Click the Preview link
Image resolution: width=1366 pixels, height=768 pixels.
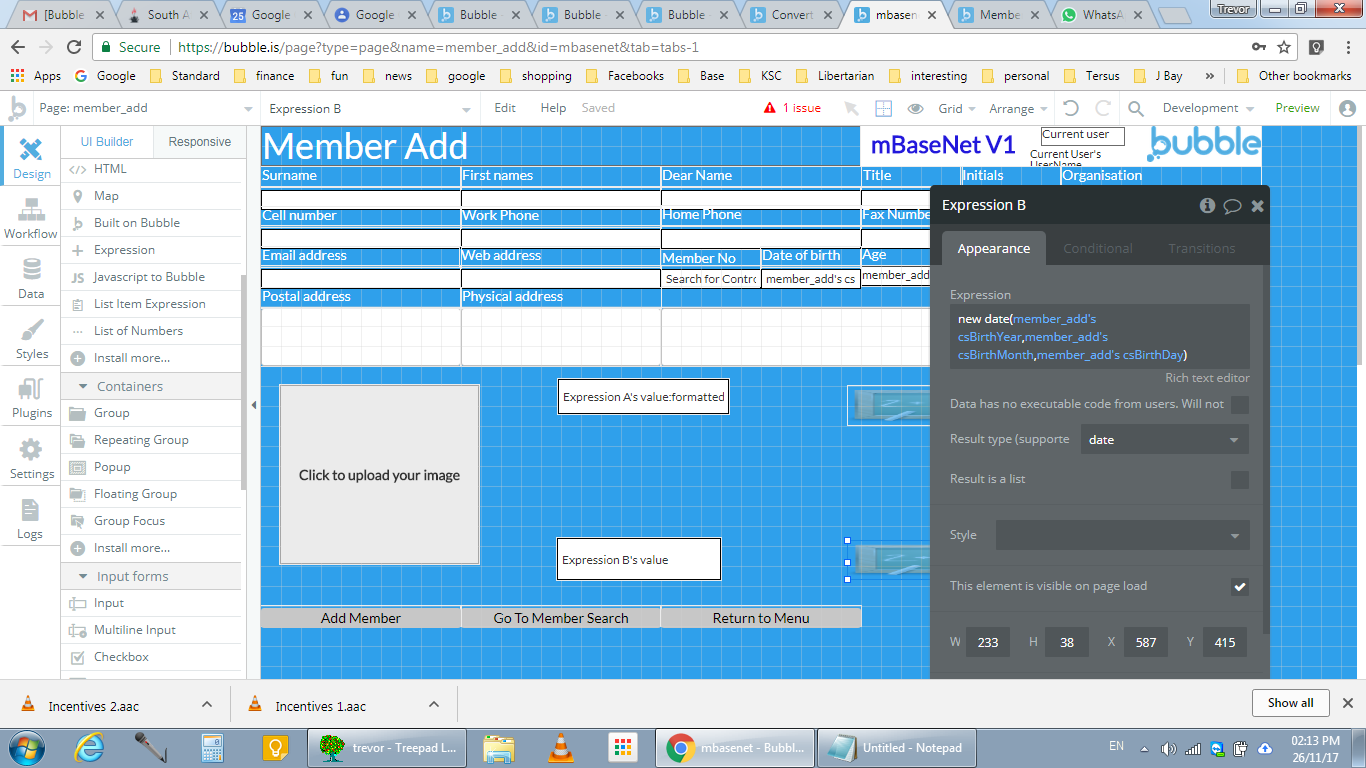(1297, 108)
